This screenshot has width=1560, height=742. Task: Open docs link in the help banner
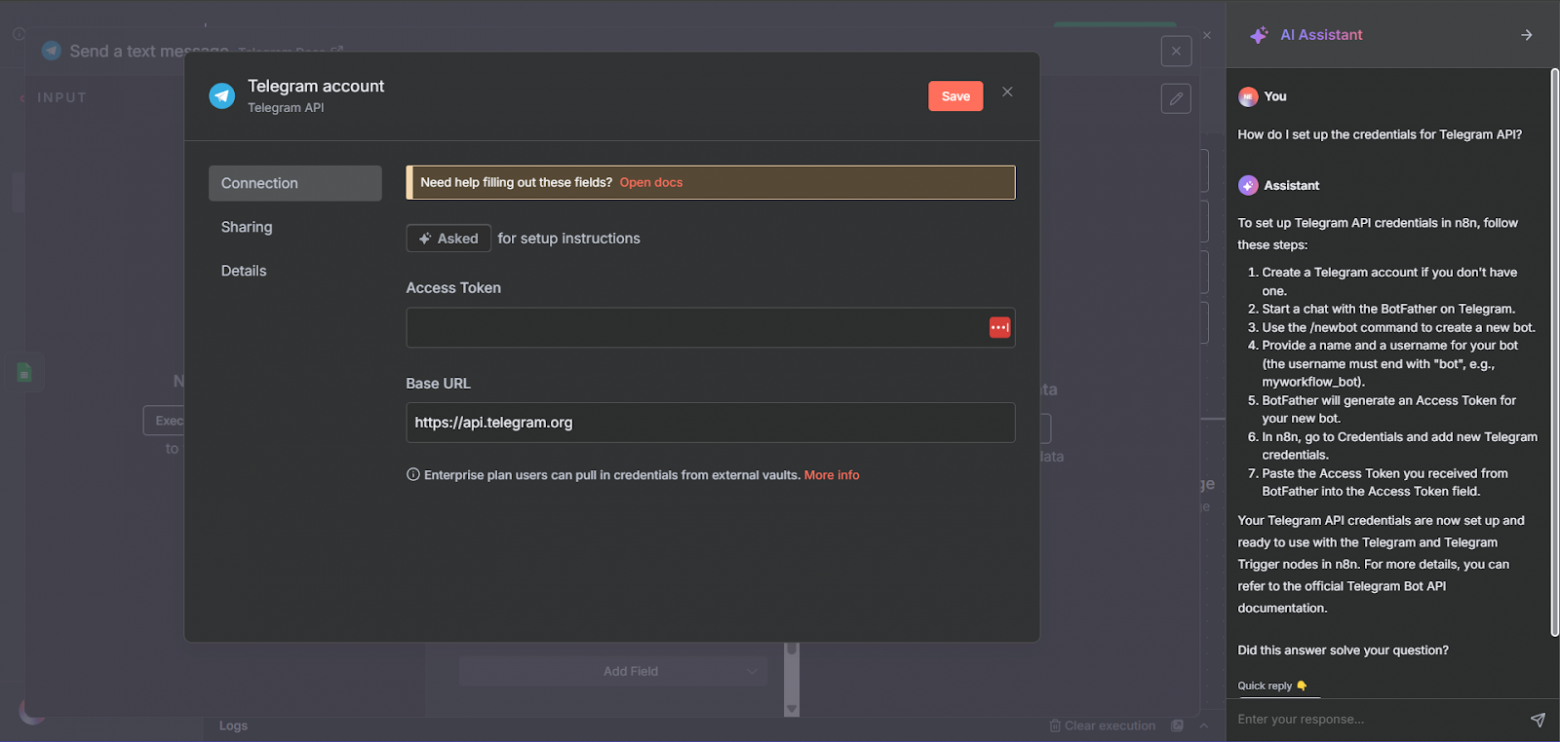pos(651,182)
